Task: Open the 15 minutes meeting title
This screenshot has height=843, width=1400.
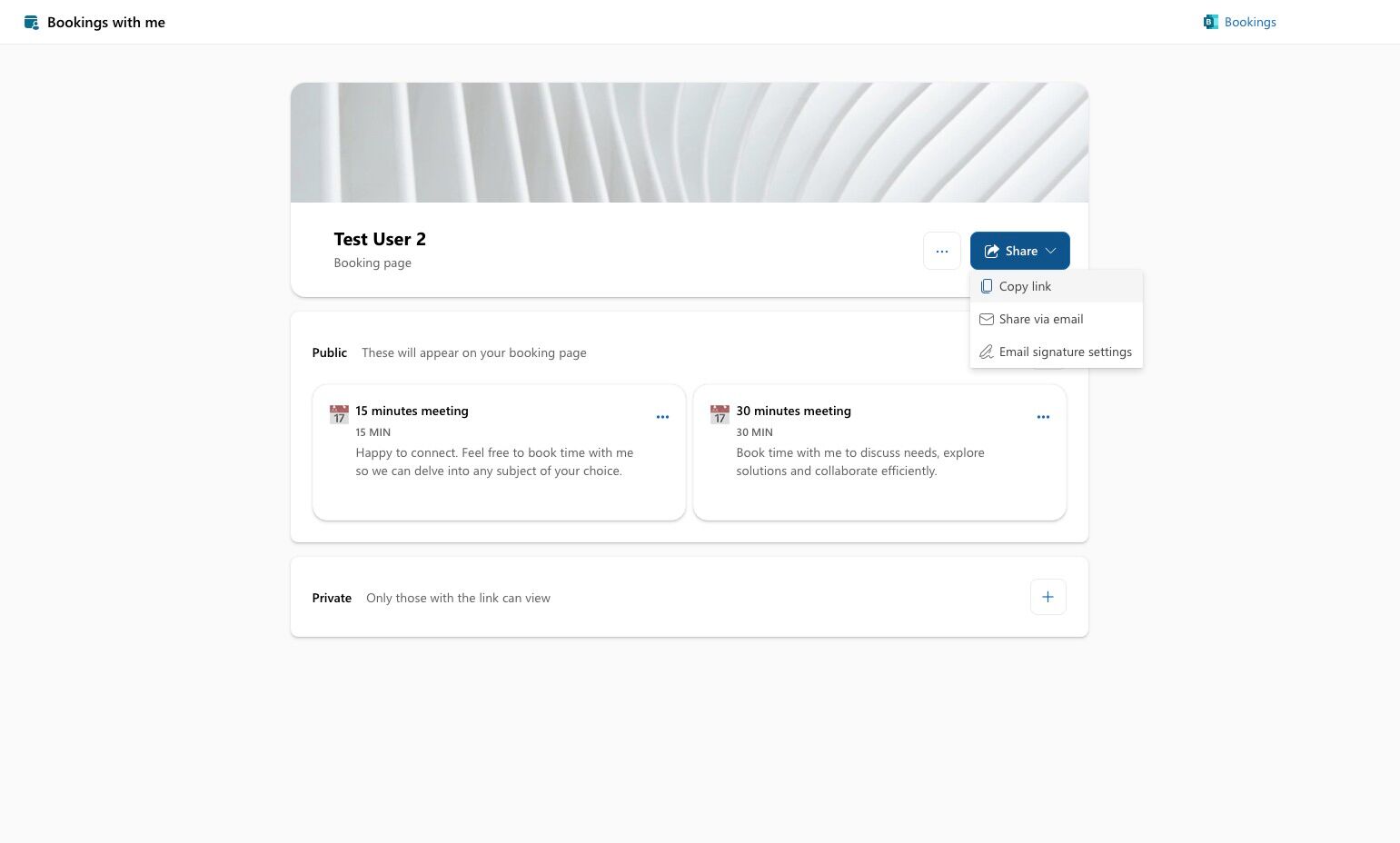Action: [x=412, y=412]
